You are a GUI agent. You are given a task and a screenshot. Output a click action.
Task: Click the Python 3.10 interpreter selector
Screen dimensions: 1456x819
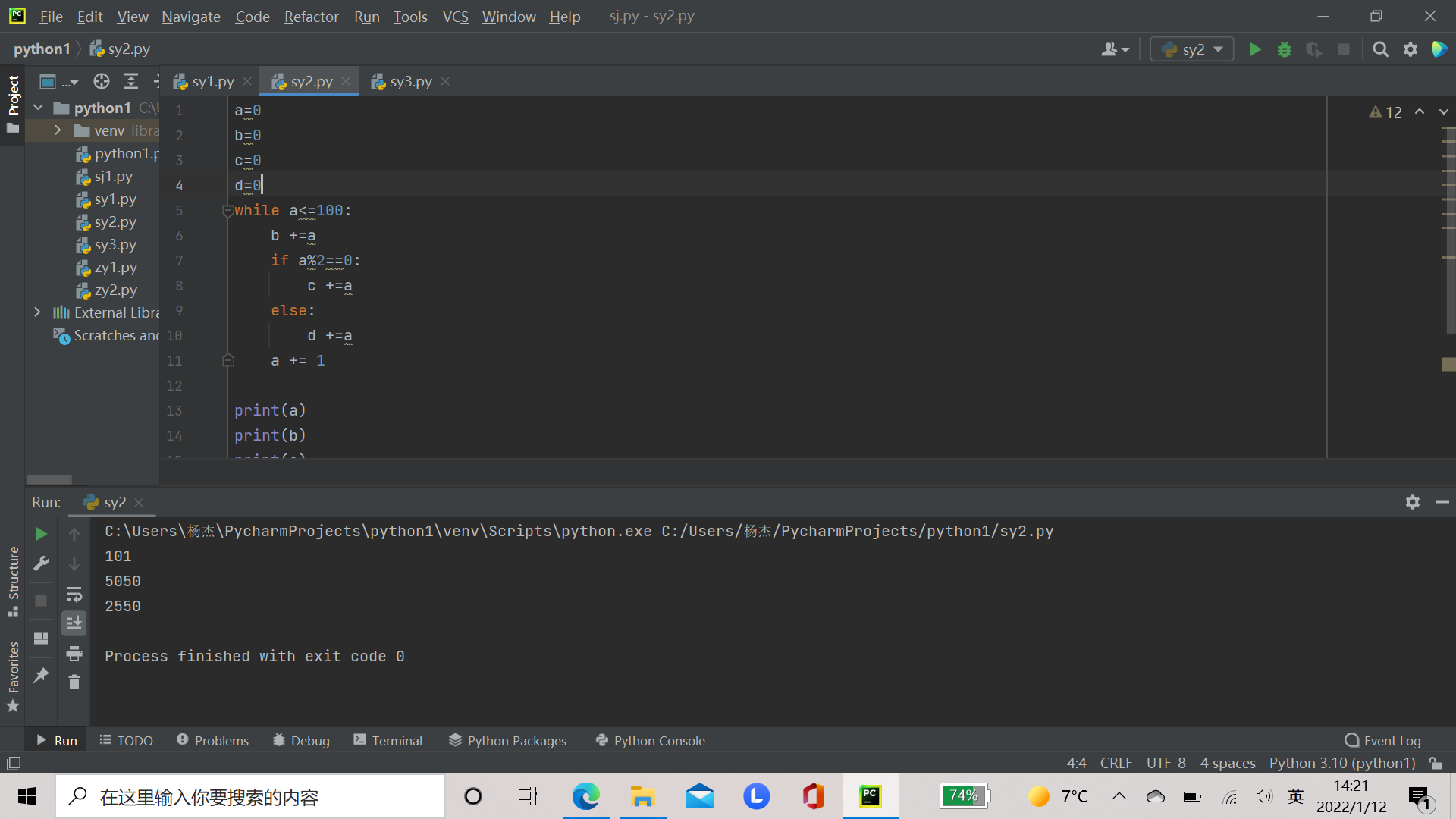click(1342, 763)
